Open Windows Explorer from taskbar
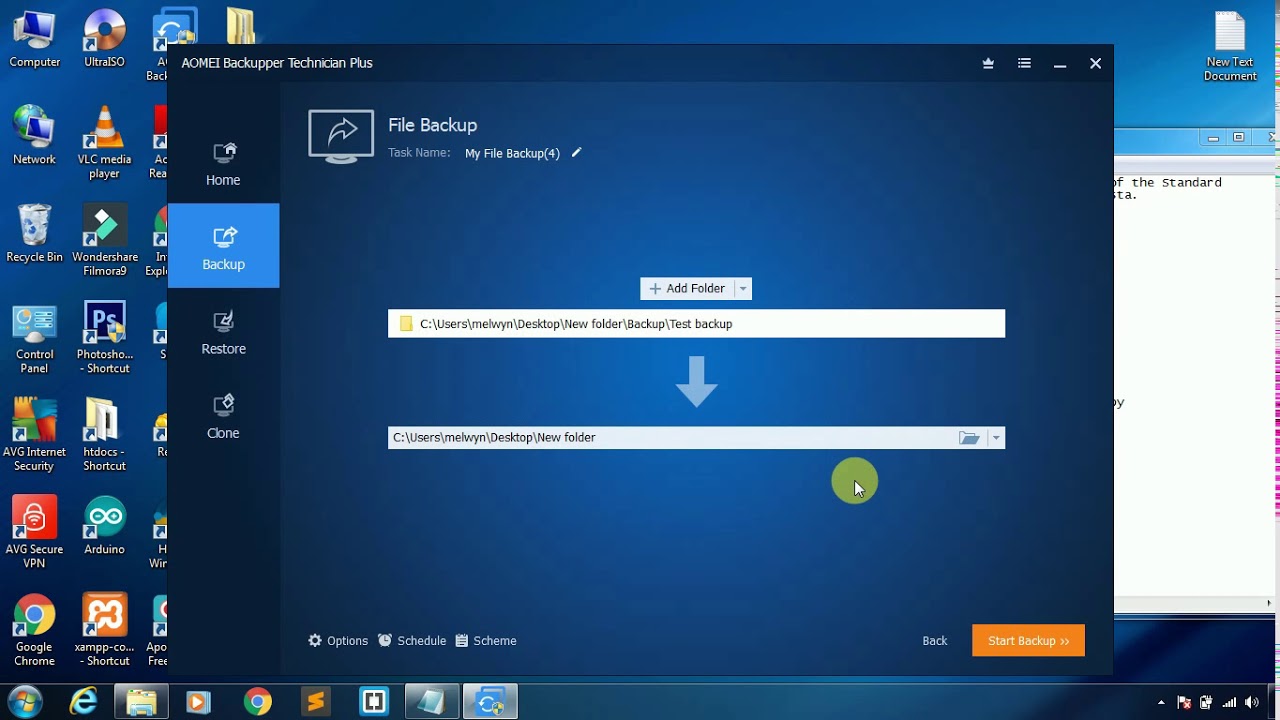Image resolution: width=1280 pixels, height=720 pixels. (141, 702)
